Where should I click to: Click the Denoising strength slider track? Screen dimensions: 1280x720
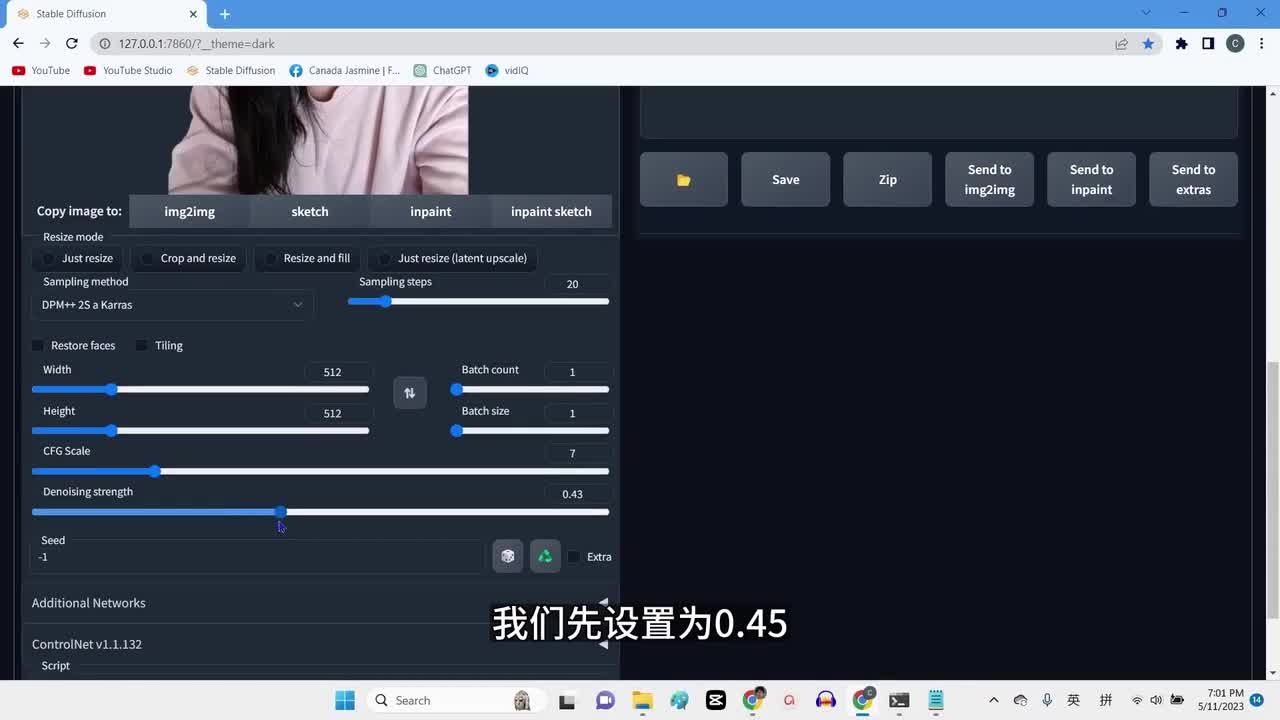coord(440,512)
